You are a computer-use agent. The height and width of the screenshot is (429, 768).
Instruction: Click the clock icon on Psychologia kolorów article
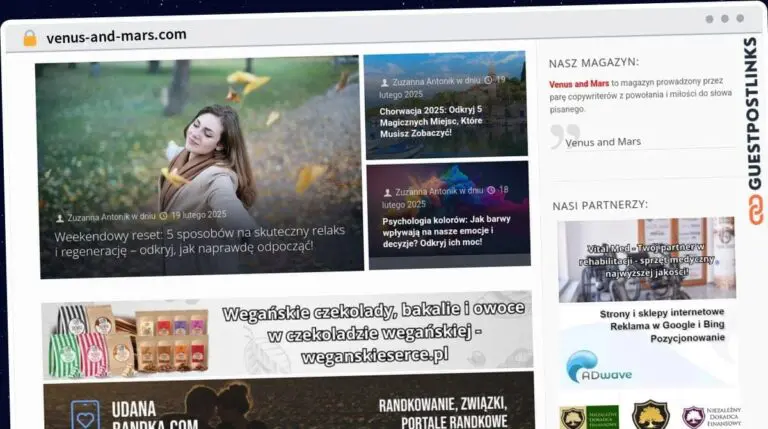coord(490,190)
